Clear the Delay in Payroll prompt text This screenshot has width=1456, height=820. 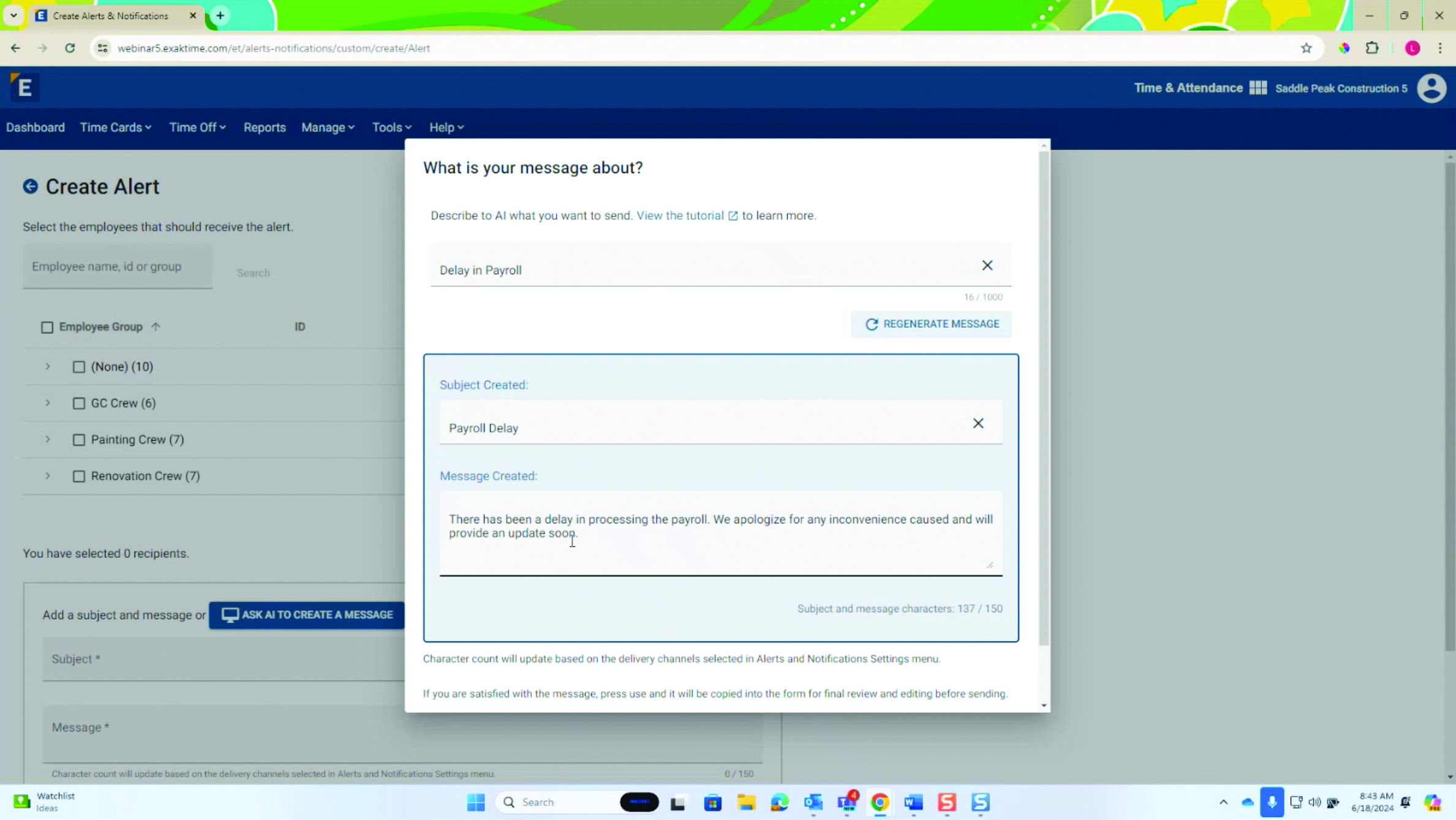987,265
